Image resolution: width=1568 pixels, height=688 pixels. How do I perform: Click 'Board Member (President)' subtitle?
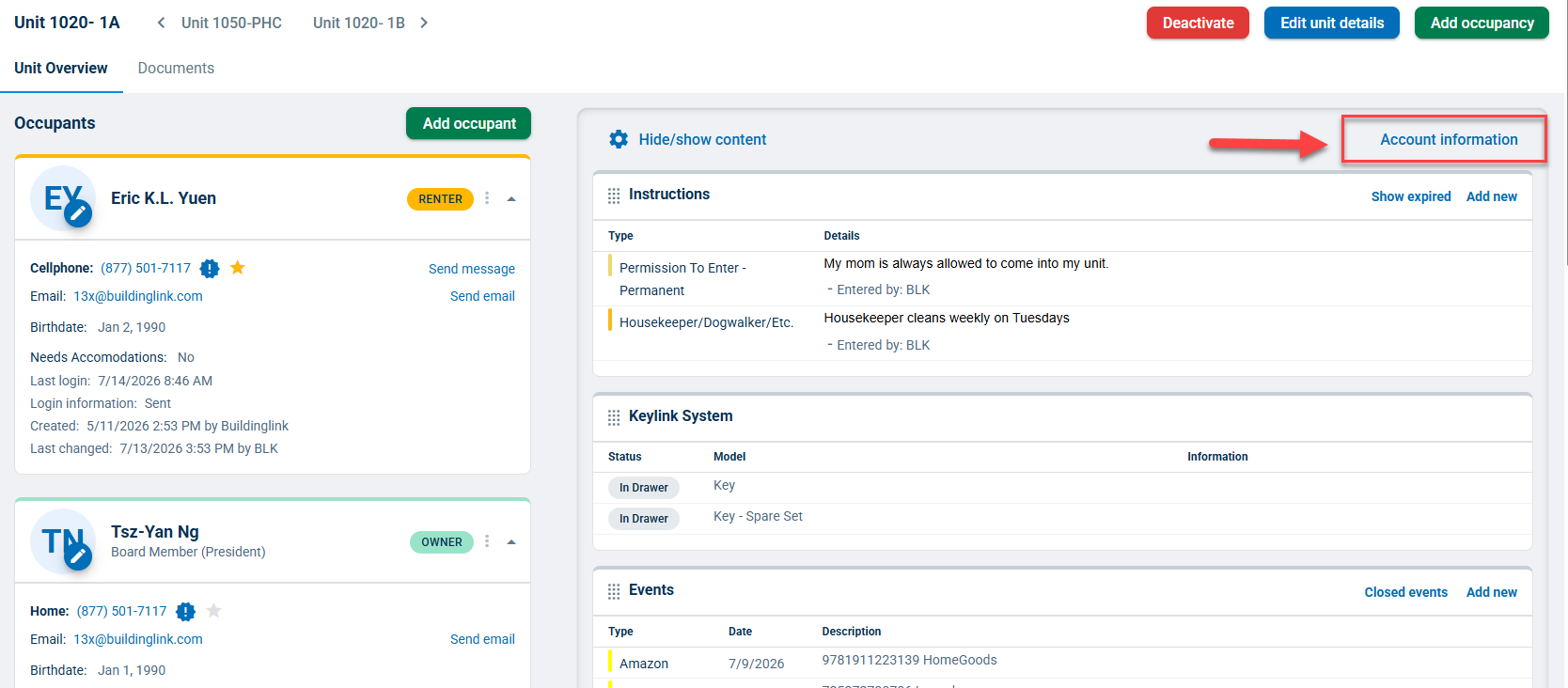click(188, 552)
